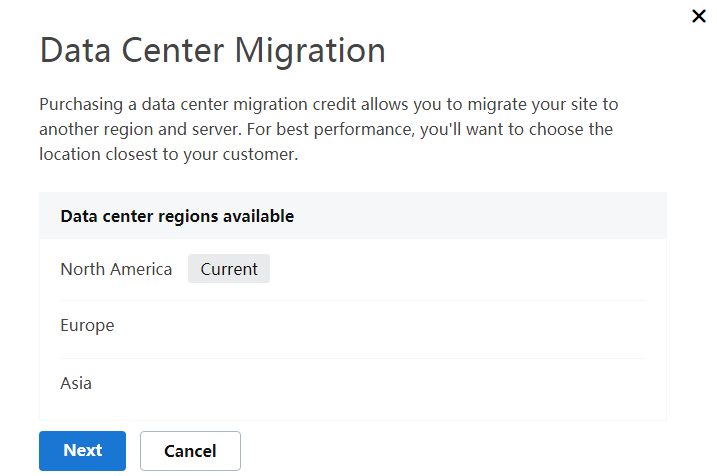This screenshot has height=476, width=717.
Task: Select the North America region label
Action: pos(116,269)
